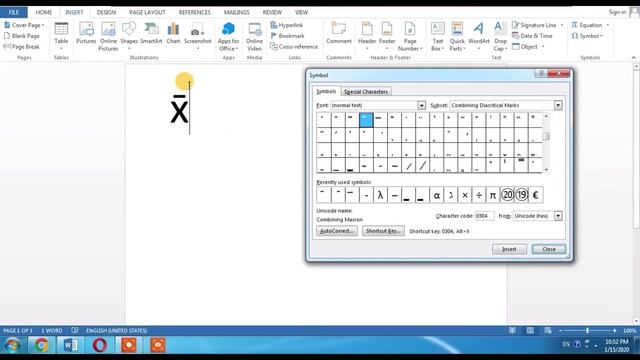
Task: Switch to the REFERENCES tab
Action: 195,12
